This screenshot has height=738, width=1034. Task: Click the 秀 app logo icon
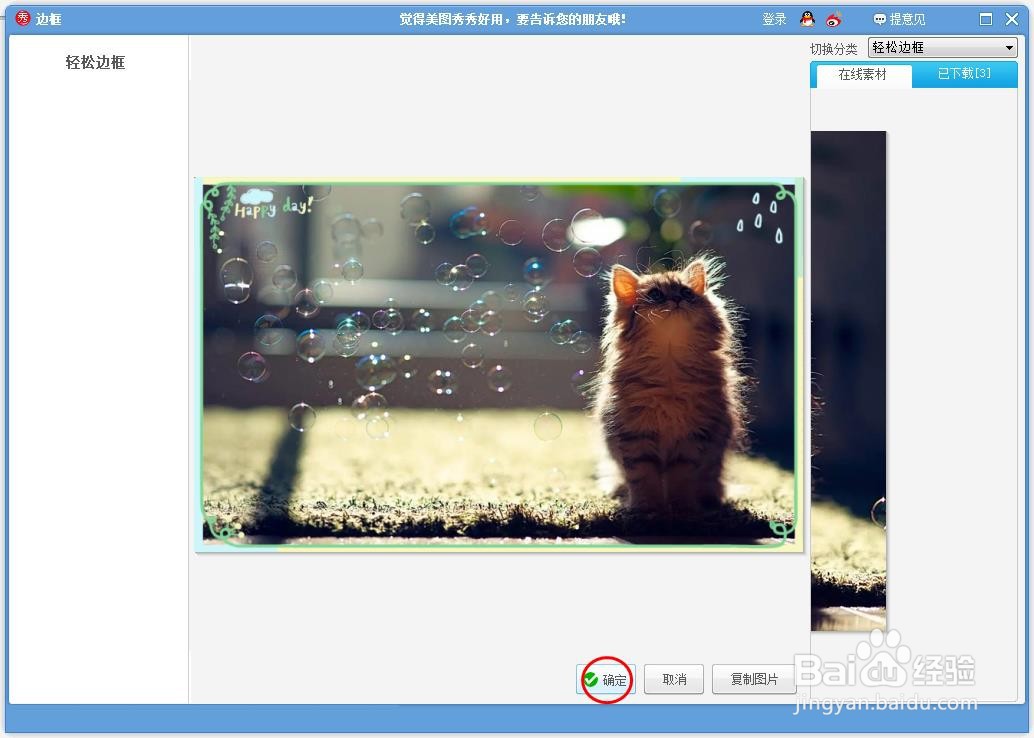(23, 18)
